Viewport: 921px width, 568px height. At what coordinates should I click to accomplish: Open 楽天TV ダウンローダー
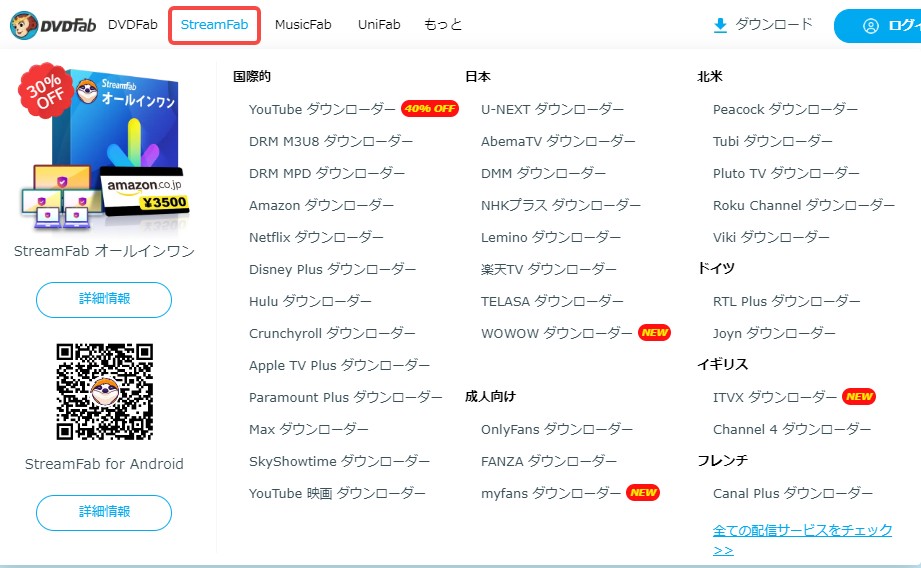click(549, 270)
